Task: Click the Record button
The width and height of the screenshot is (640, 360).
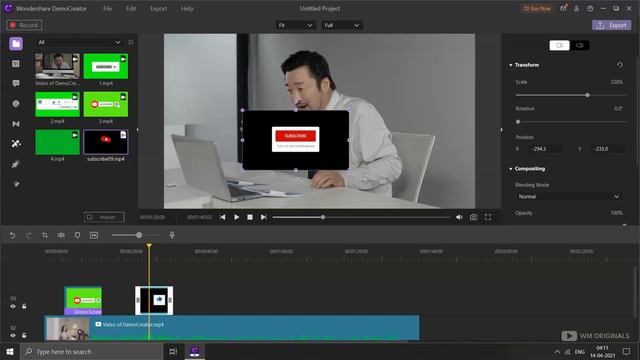Action: click(24, 25)
